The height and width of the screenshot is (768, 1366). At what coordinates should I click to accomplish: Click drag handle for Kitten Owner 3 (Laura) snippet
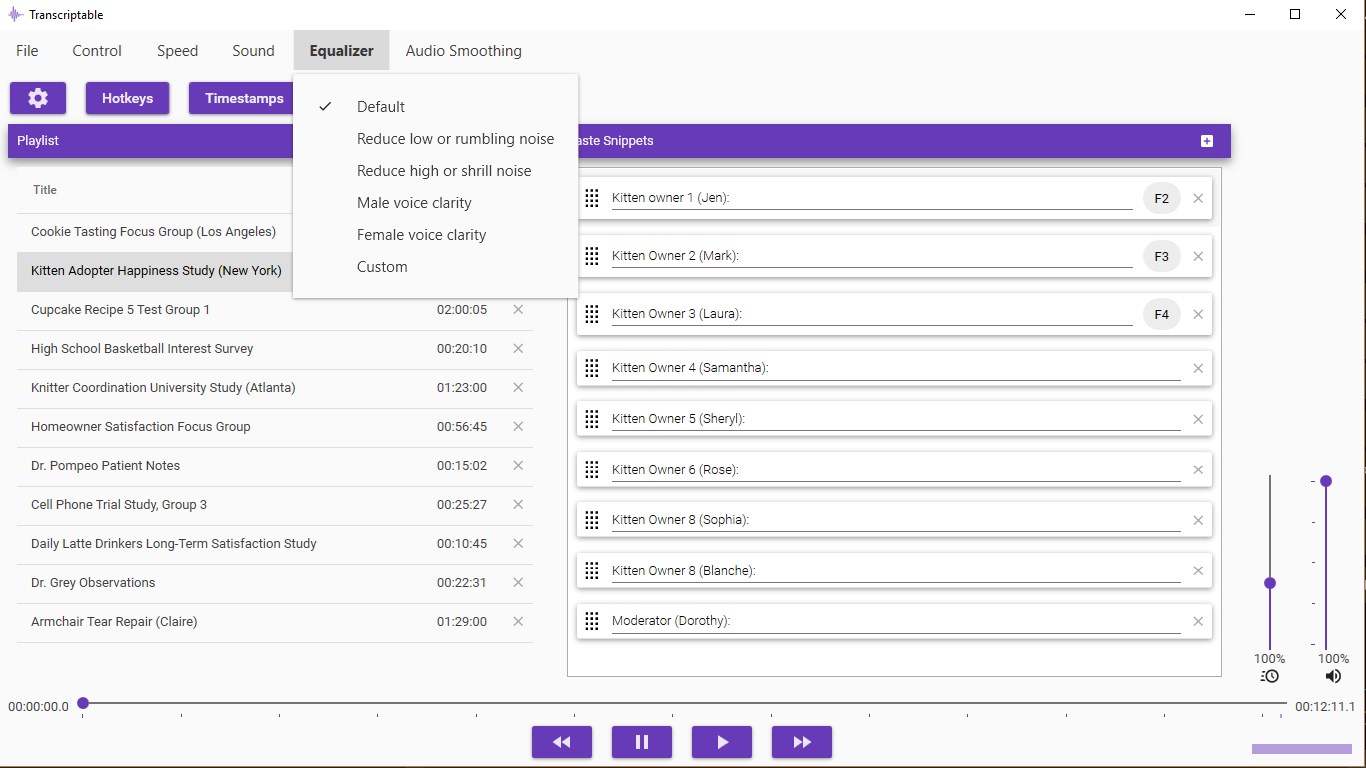[x=592, y=314]
